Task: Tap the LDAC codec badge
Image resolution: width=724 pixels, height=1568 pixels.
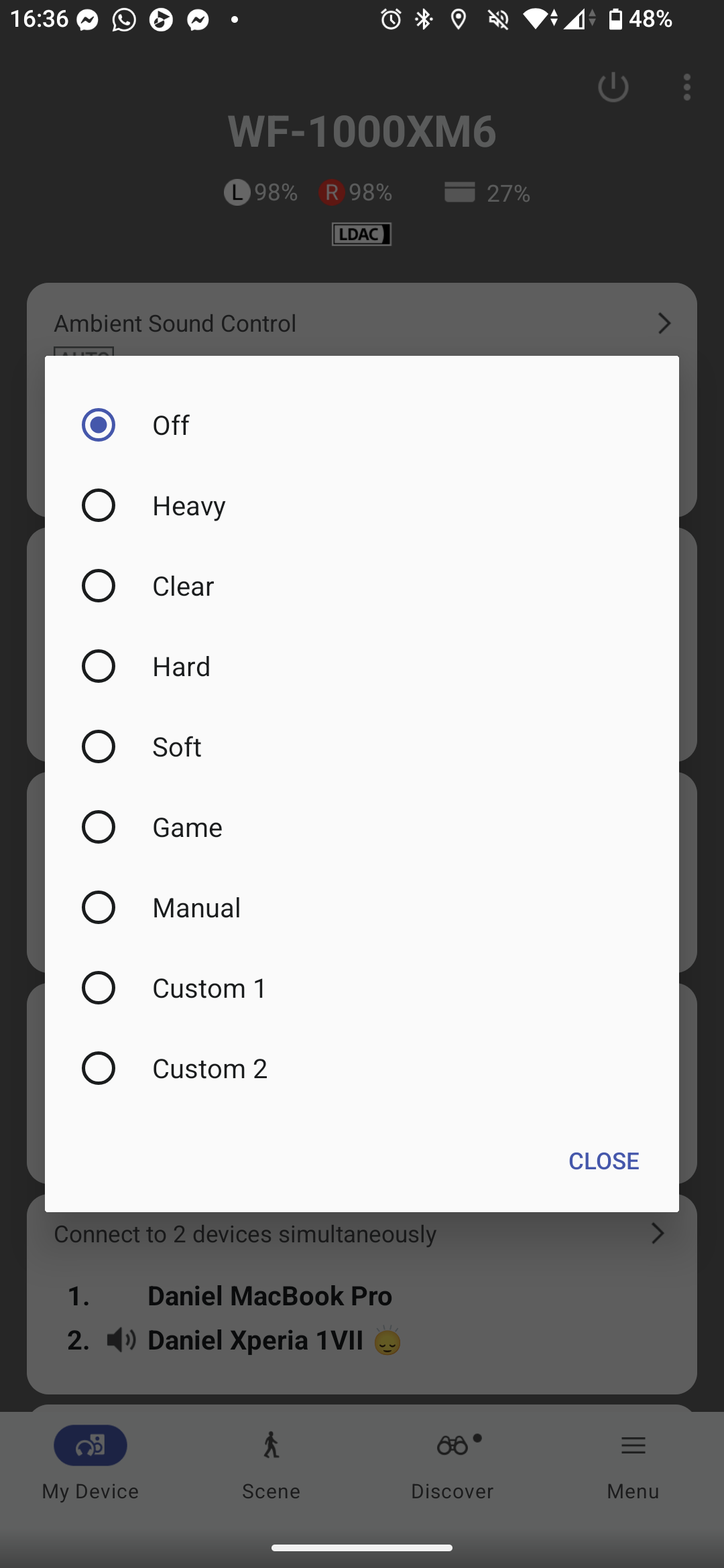Action: tap(361, 234)
